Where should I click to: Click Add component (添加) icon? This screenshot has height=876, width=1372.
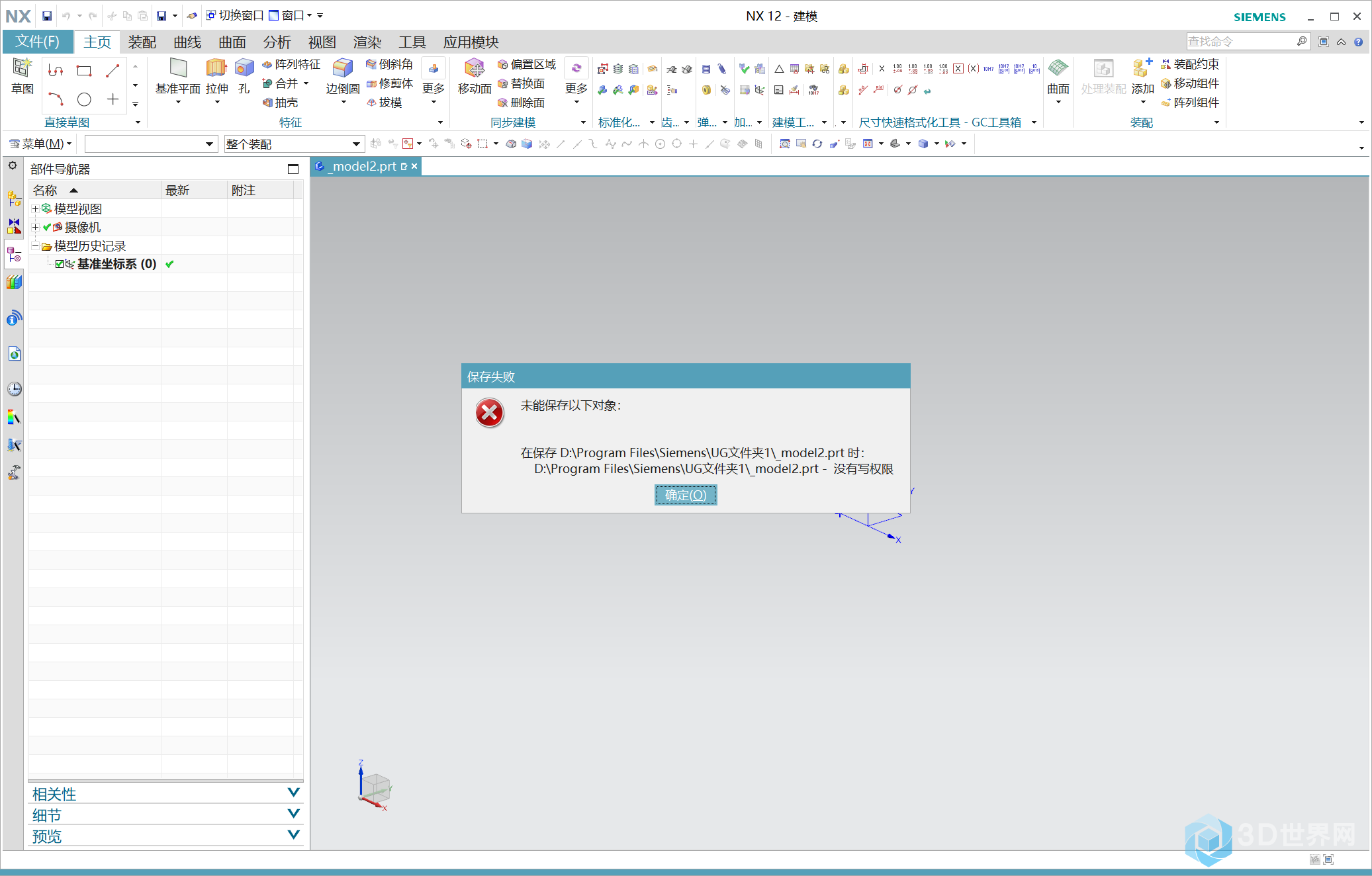(1142, 69)
